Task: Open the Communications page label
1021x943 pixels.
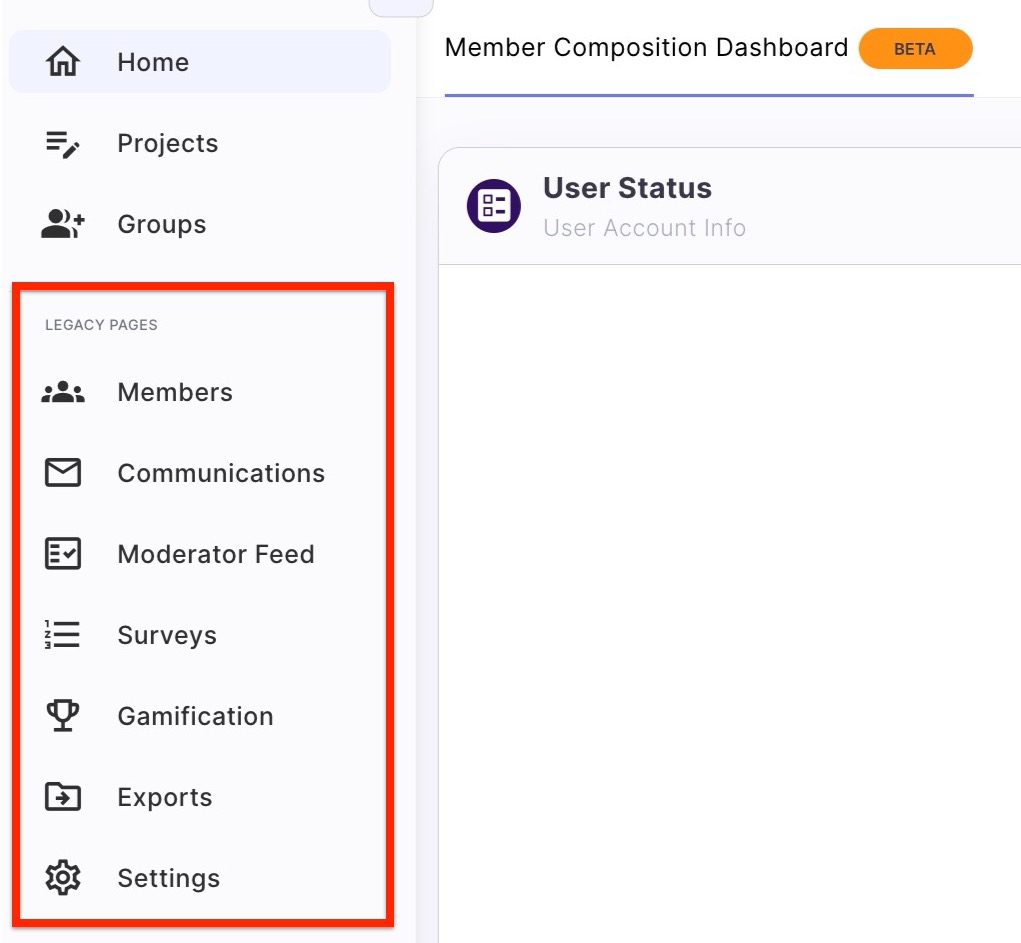Action: [x=221, y=473]
